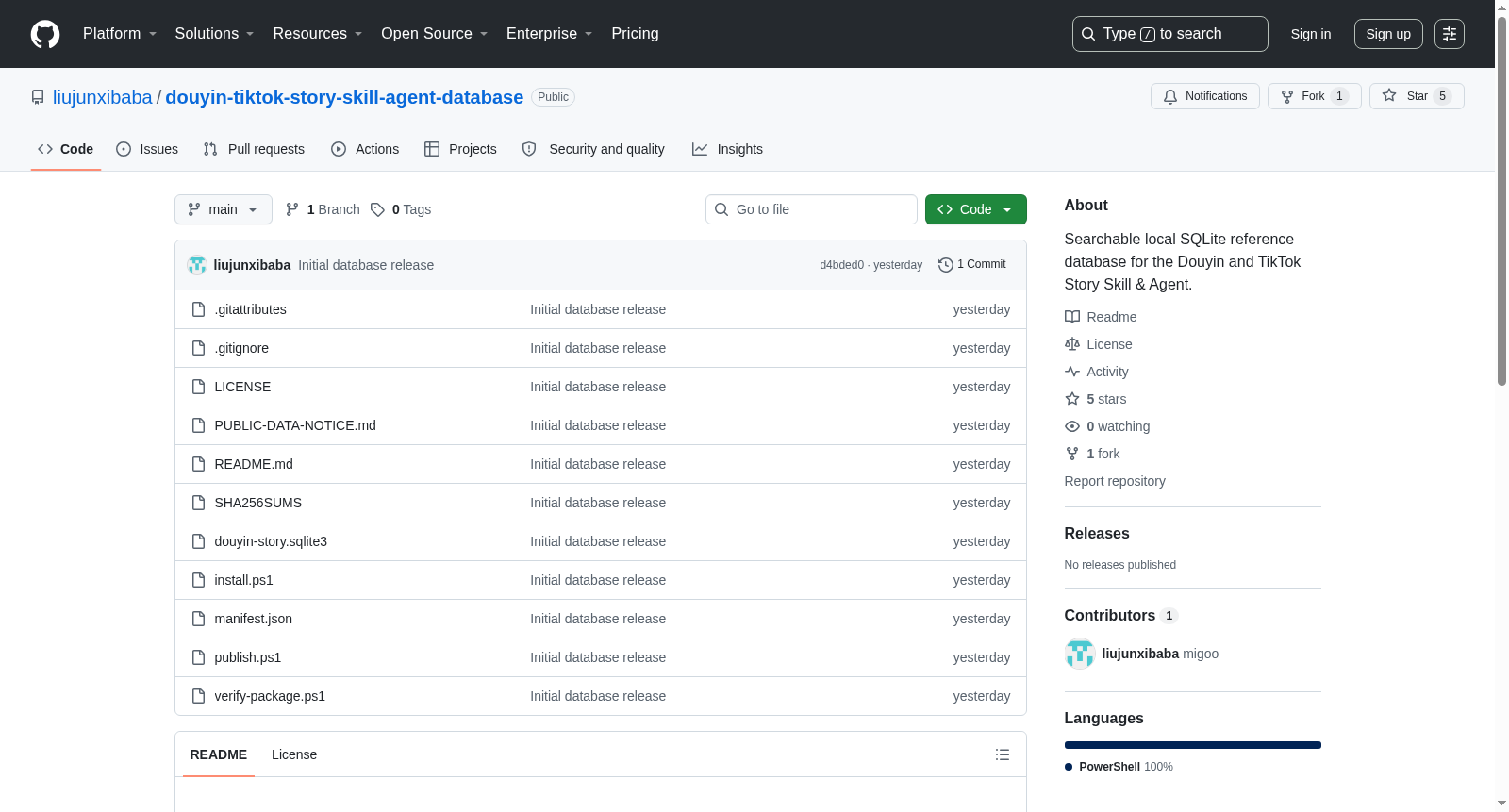Open the Pricing link
The height and width of the screenshot is (812, 1509).
635,34
